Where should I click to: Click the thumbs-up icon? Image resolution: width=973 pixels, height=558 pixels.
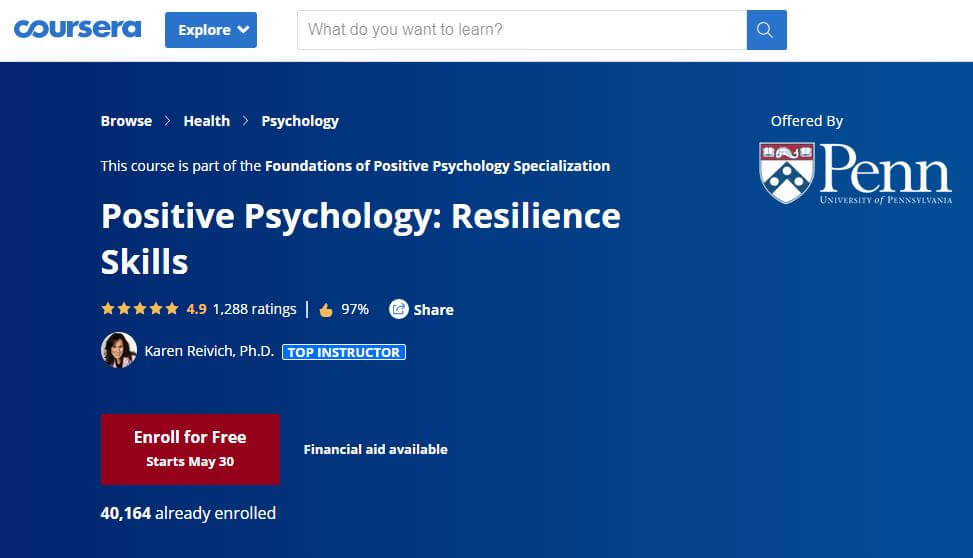(326, 310)
